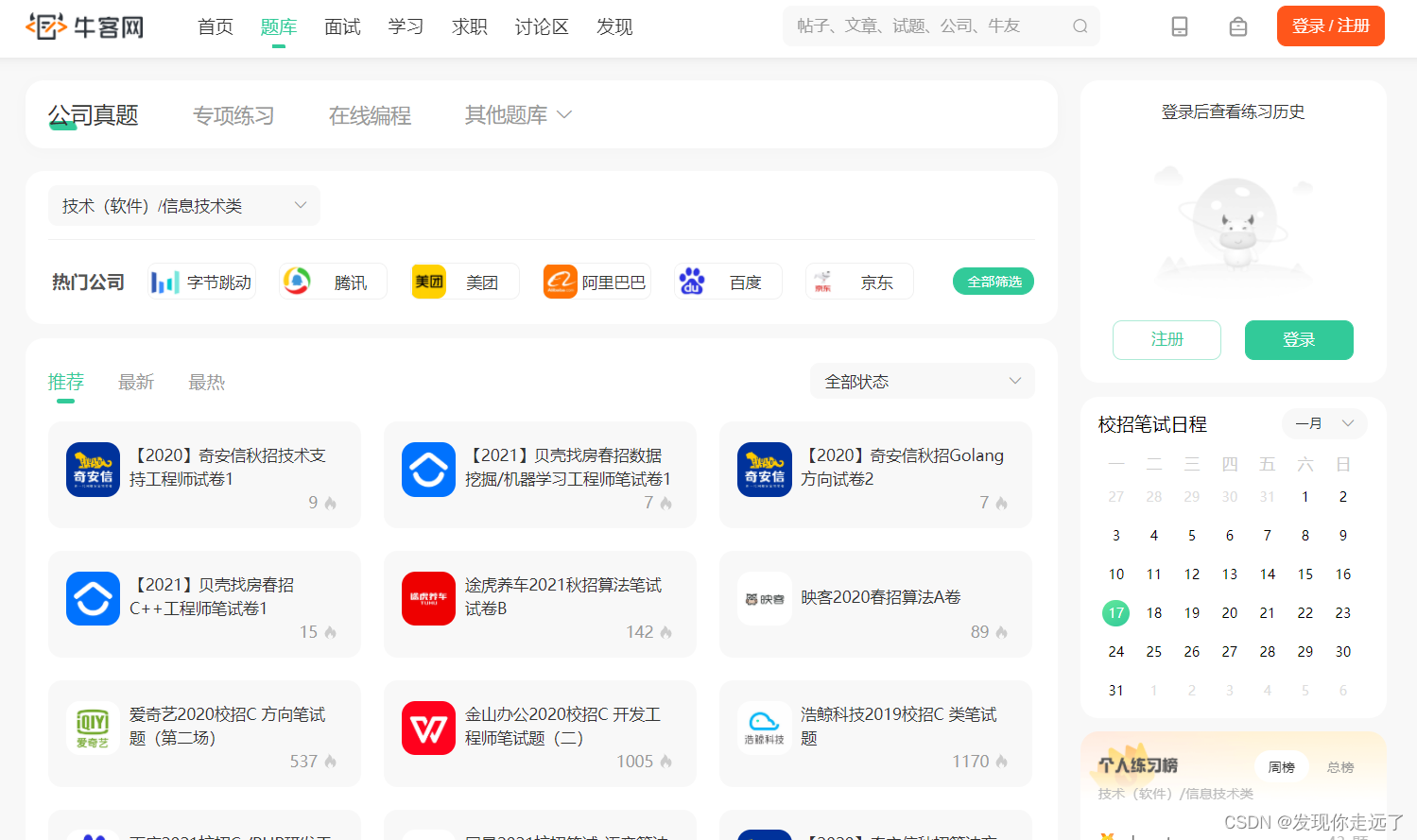1417x840 pixels.
Task: Select date 25 in calendar
Action: (x=1154, y=652)
